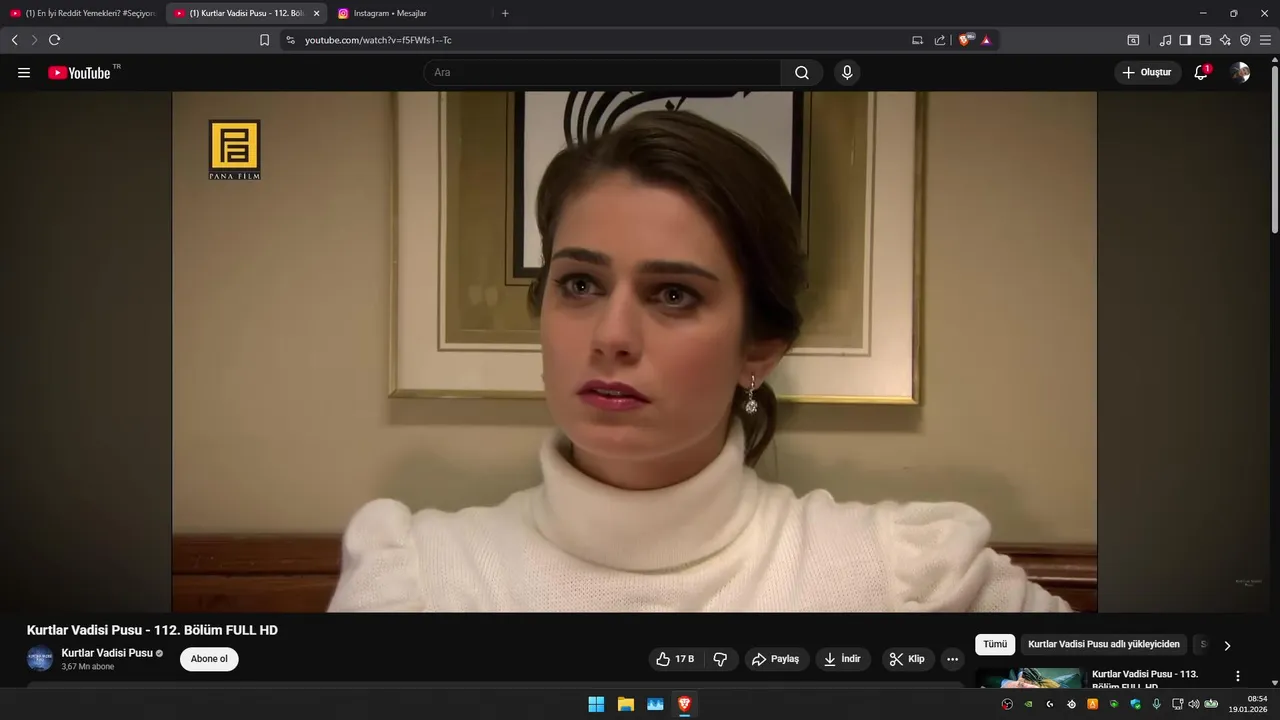
Task: Open the account avatar menu
Action: pos(1240,72)
